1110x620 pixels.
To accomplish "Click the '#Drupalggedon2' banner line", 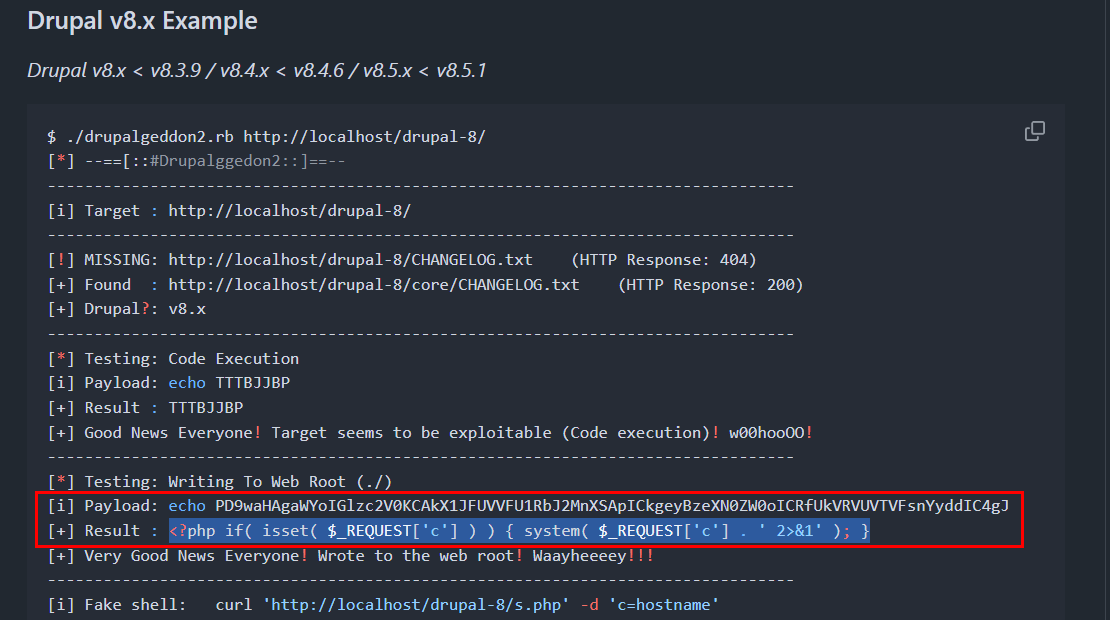I will click(x=197, y=161).
